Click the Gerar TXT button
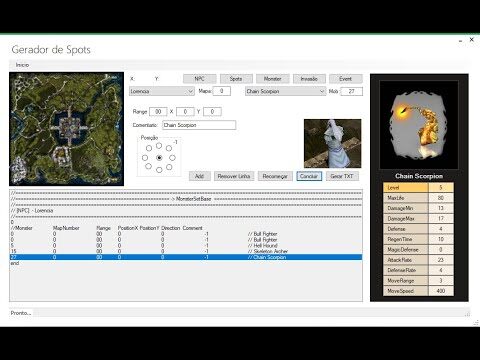This screenshot has height=360, width=480. (342, 176)
